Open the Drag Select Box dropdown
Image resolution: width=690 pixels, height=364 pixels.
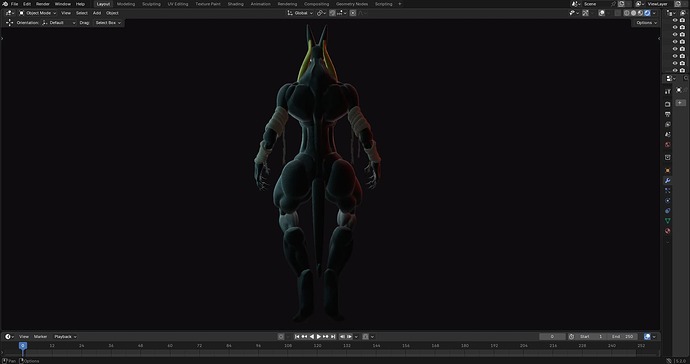(108, 22)
